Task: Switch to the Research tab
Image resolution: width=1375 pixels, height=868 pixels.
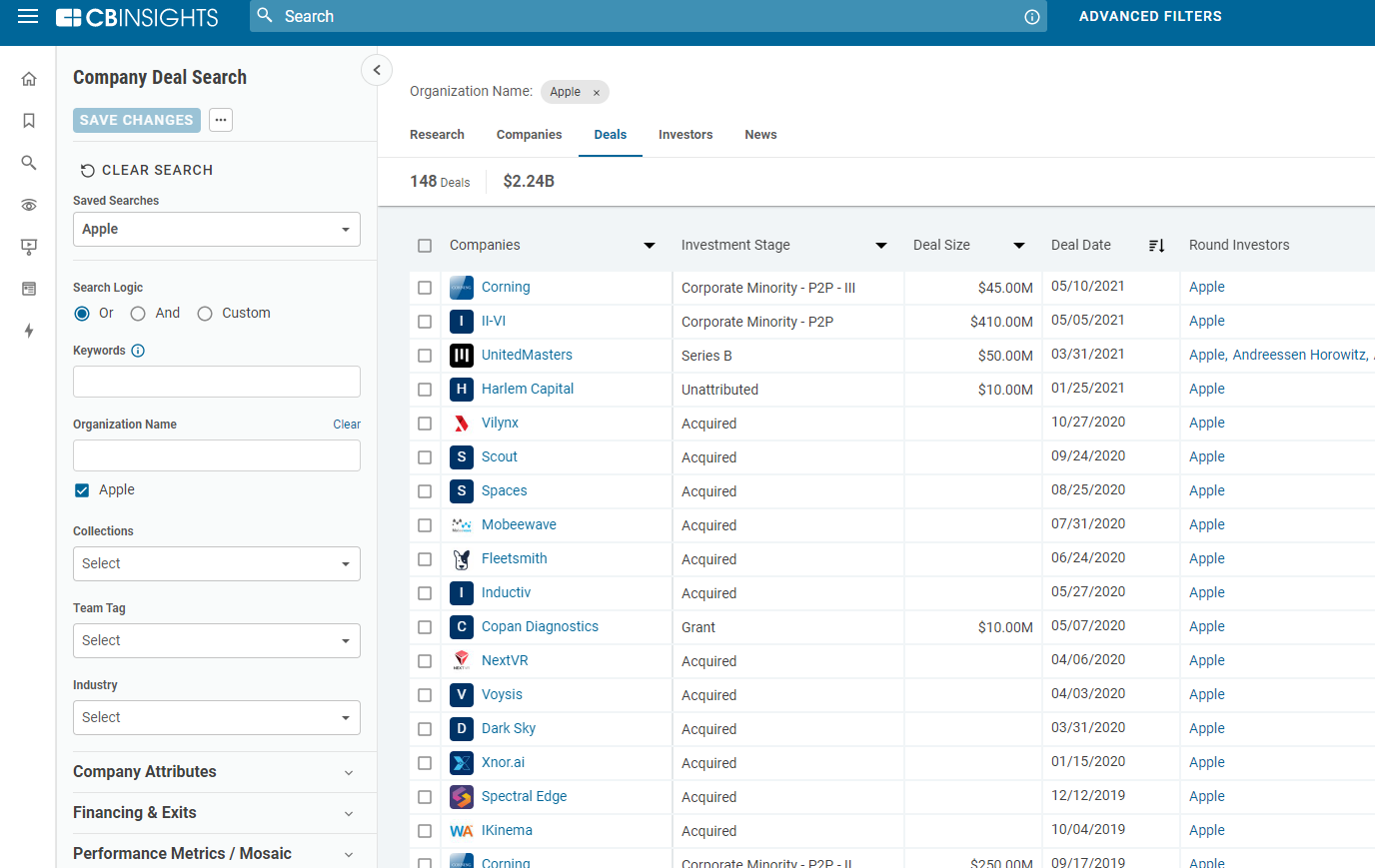Action: [437, 135]
